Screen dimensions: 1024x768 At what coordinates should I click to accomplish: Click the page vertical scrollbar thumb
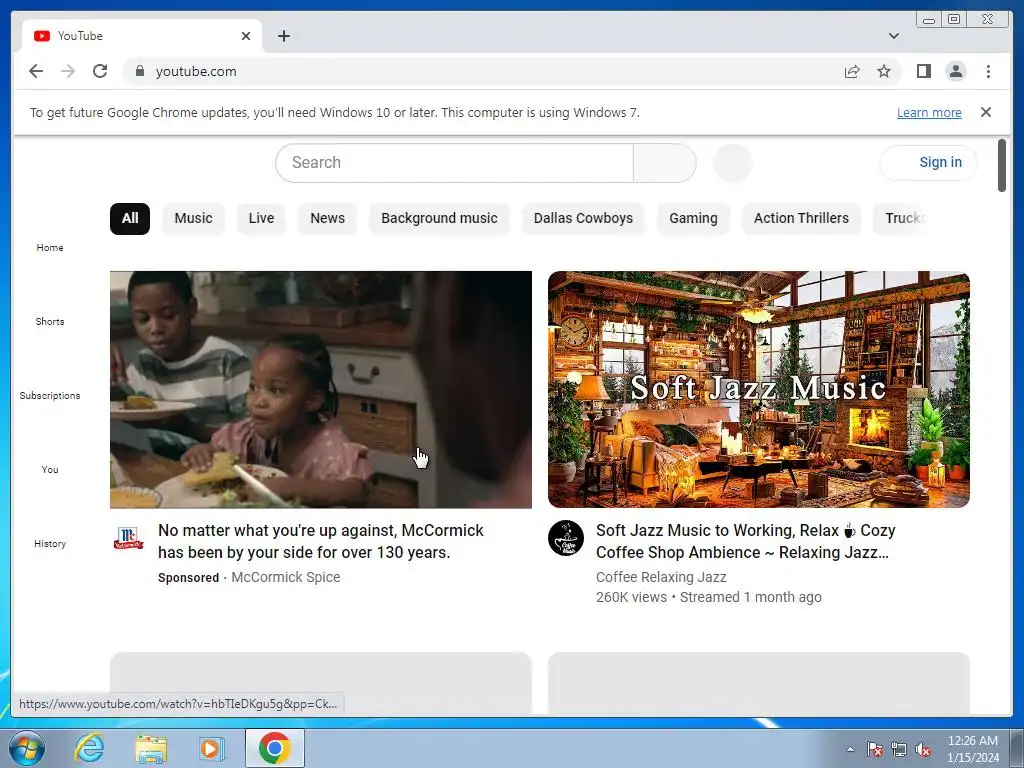1002,166
